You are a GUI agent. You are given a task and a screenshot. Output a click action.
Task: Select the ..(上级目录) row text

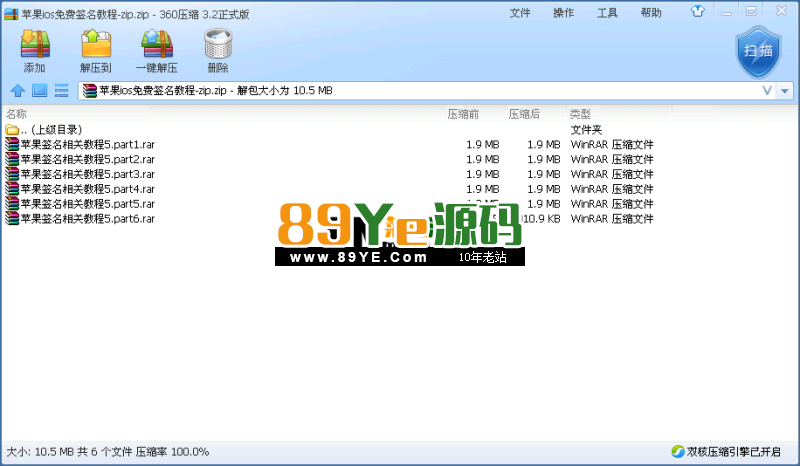[x=52, y=130]
